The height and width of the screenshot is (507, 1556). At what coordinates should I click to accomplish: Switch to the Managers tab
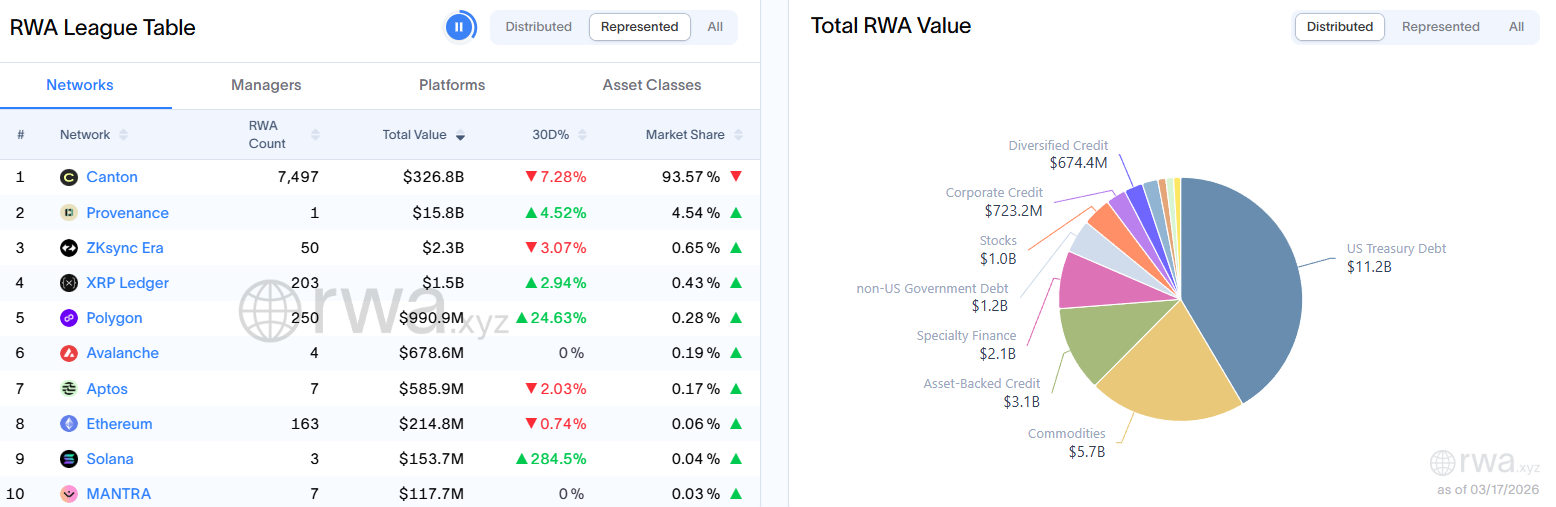[x=266, y=85]
